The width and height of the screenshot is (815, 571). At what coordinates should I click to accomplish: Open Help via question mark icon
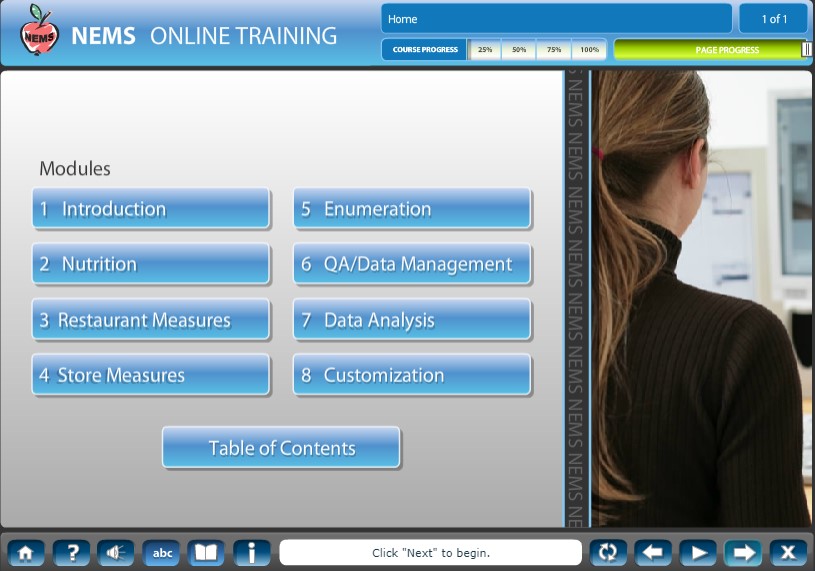click(x=72, y=552)
